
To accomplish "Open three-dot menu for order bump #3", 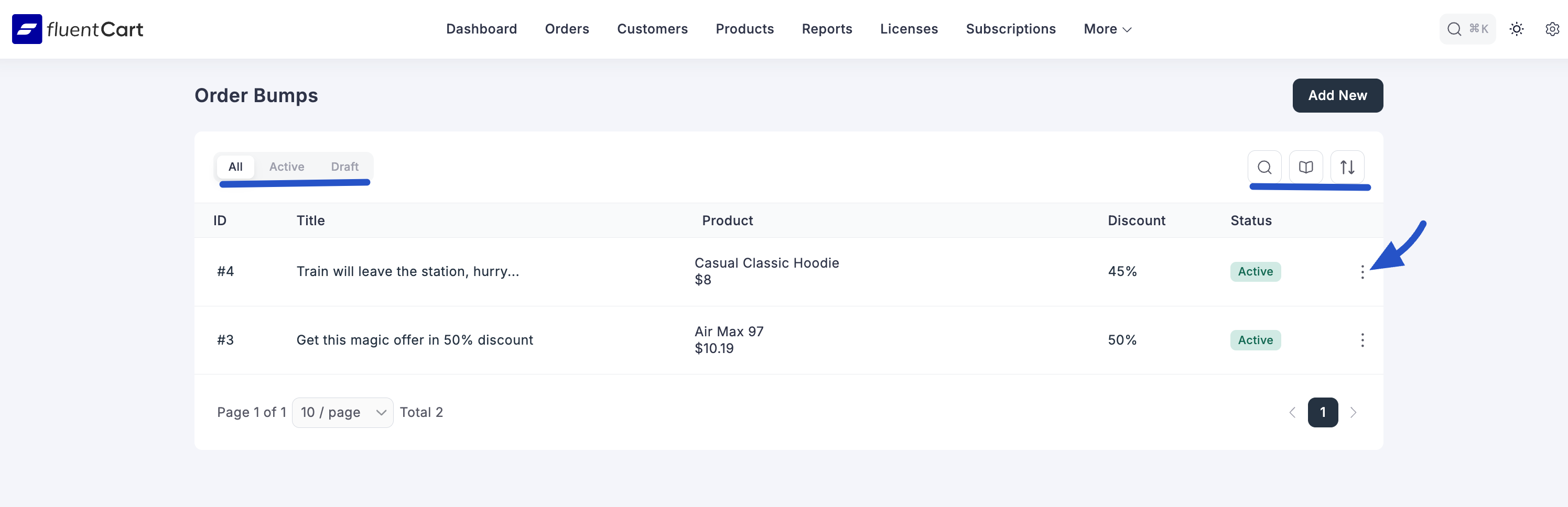I will coord(1362,340).
